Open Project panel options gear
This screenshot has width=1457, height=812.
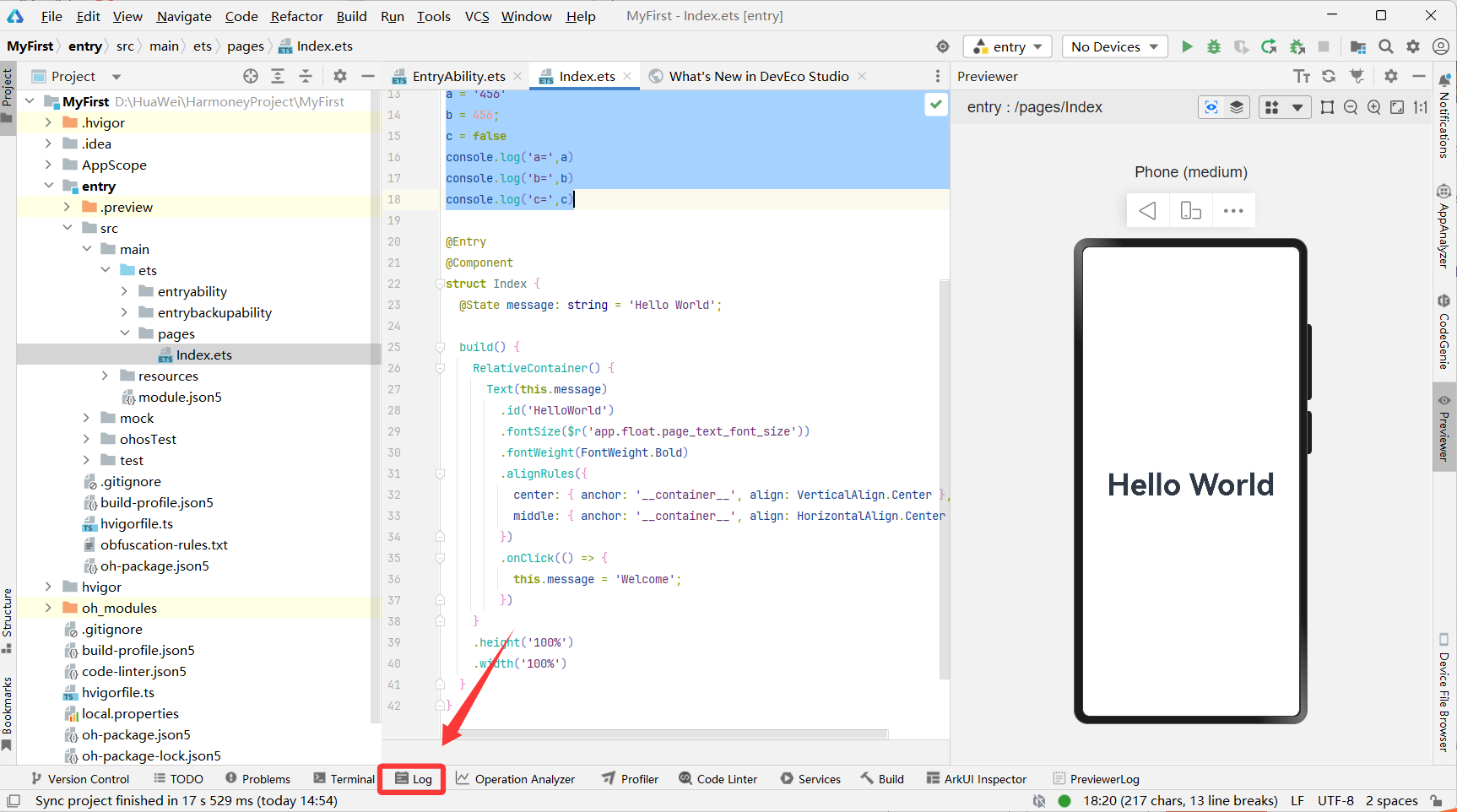point(340,76)
